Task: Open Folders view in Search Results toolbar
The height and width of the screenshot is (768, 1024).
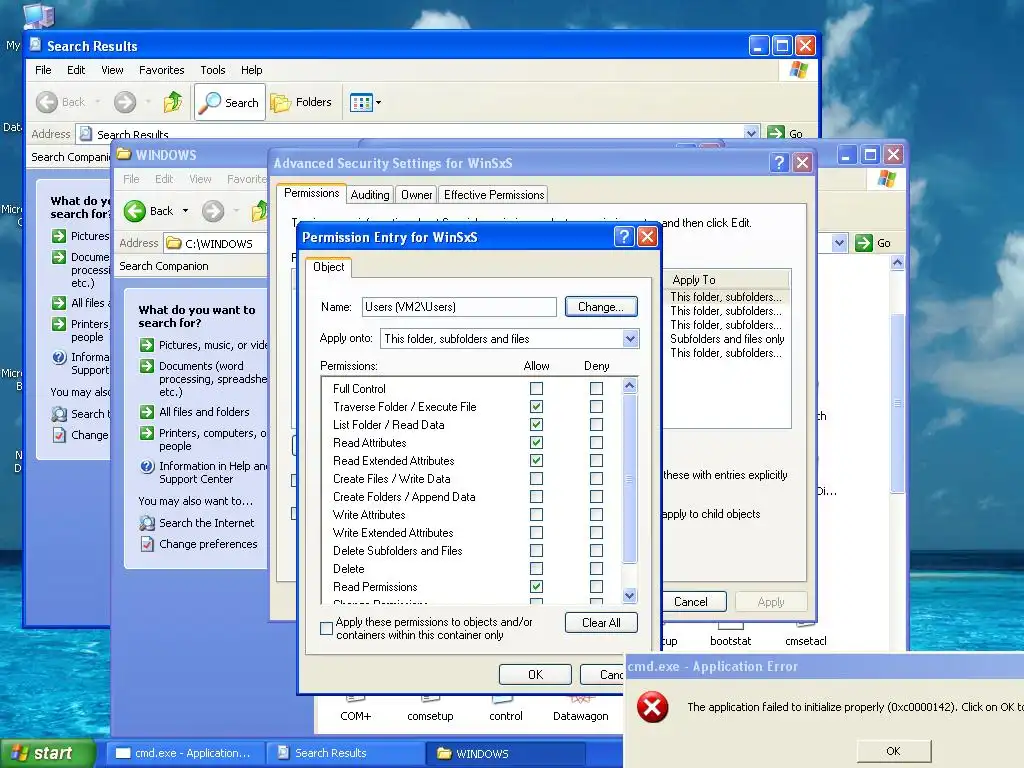Action: point(301,102)
